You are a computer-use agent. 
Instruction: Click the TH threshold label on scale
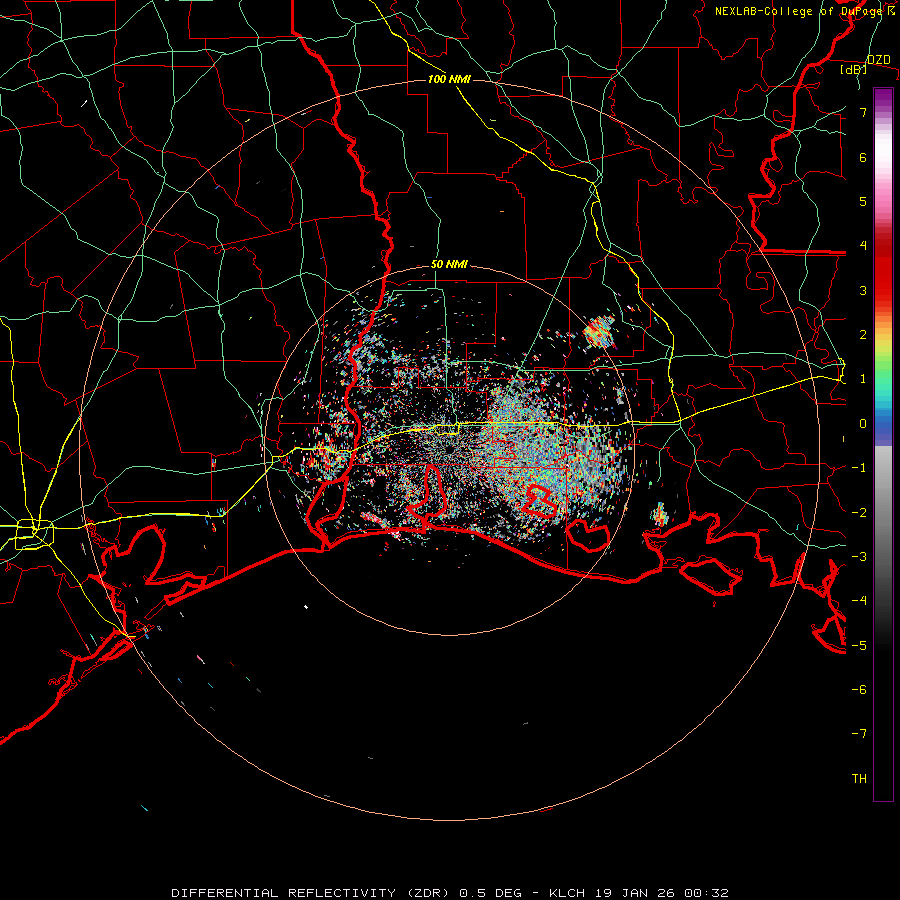[x=859, y=779]
